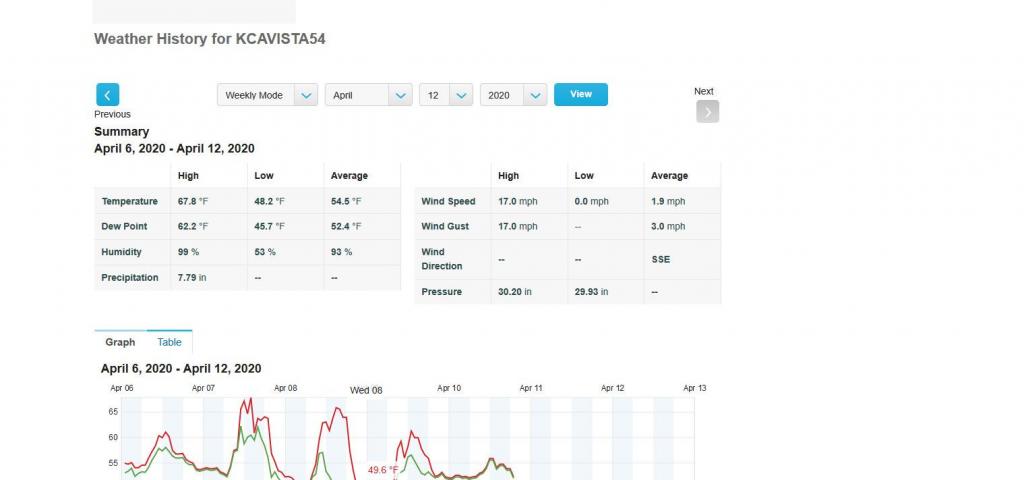Select the Graph tab

pos(120,342)
